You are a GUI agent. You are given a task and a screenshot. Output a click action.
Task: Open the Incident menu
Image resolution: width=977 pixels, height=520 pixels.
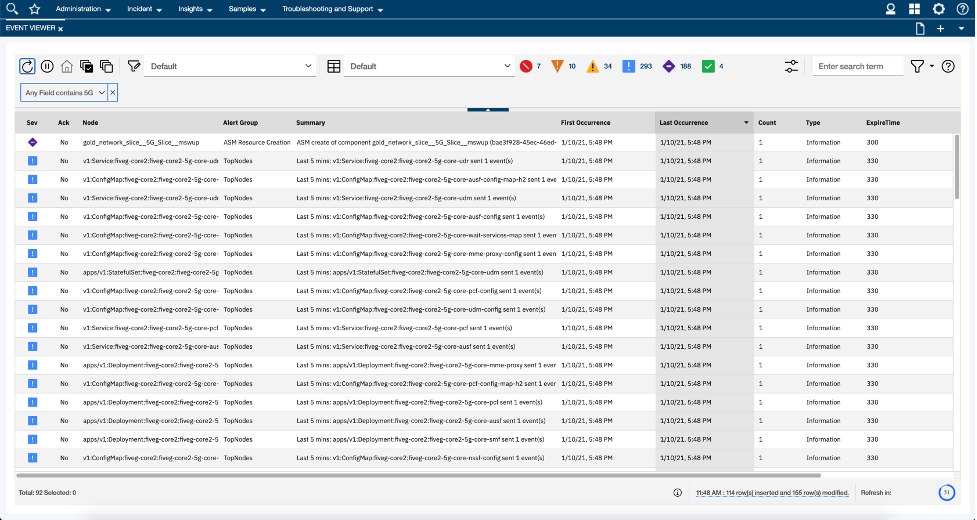click(x=144, y=9)
